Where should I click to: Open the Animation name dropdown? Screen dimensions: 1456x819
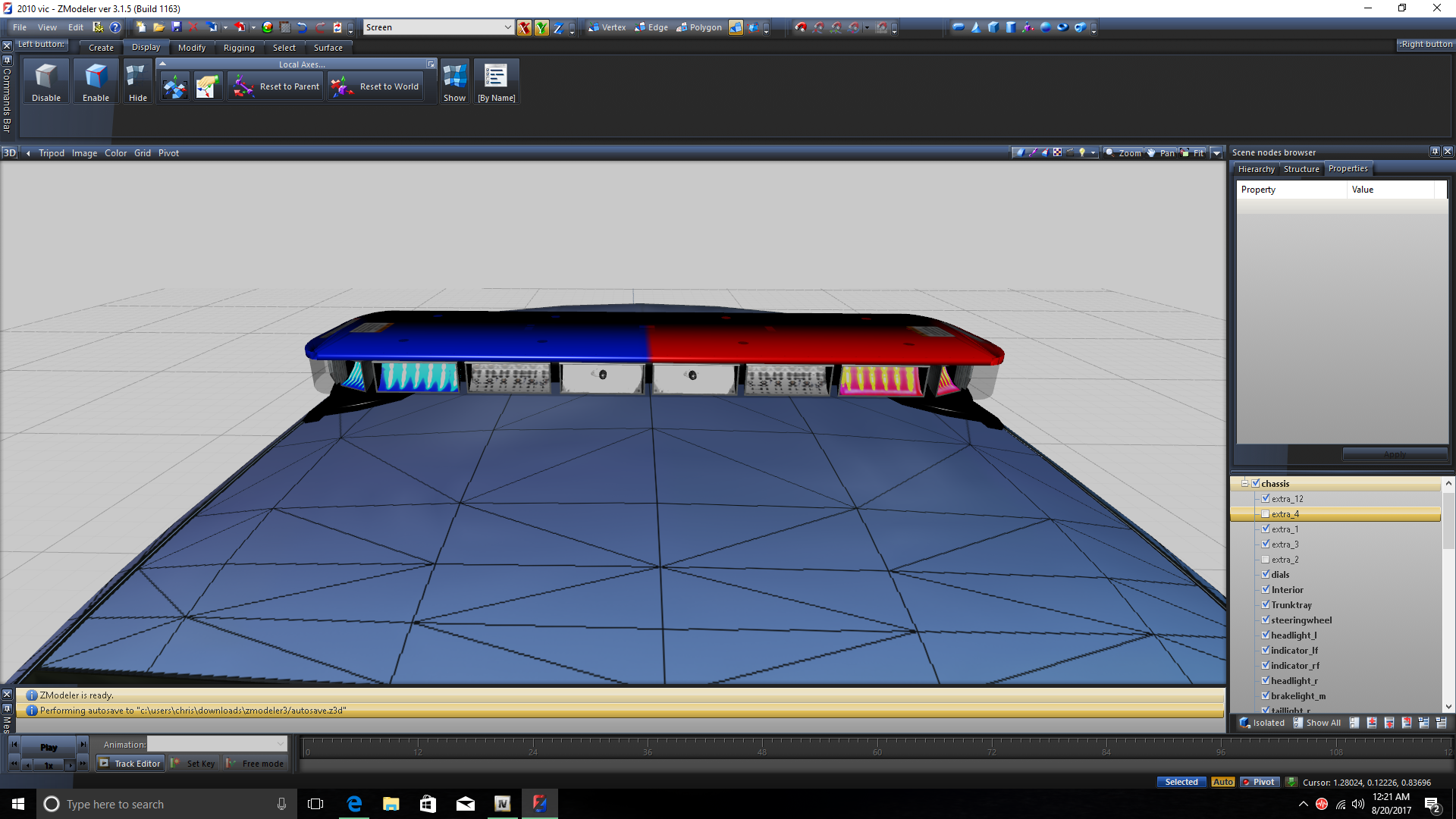coord(281,744)
